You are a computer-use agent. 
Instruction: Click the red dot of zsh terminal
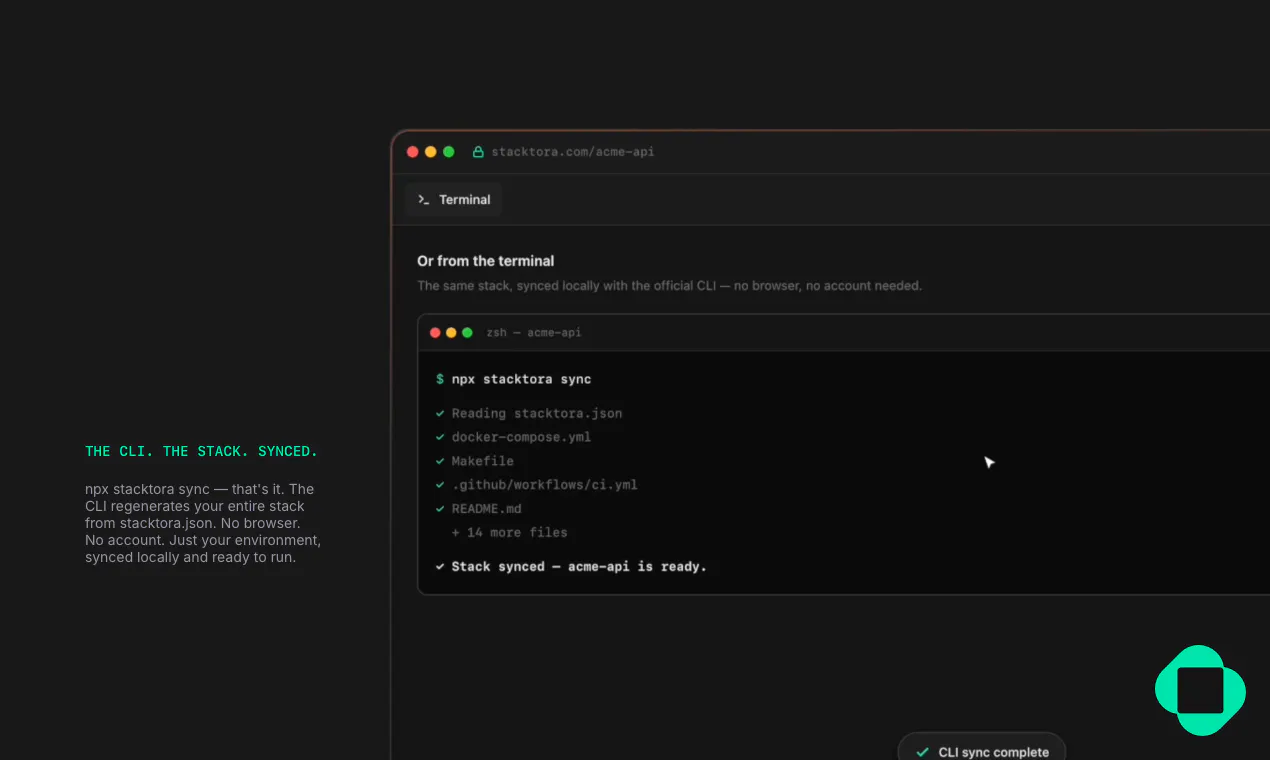point(435,333)
